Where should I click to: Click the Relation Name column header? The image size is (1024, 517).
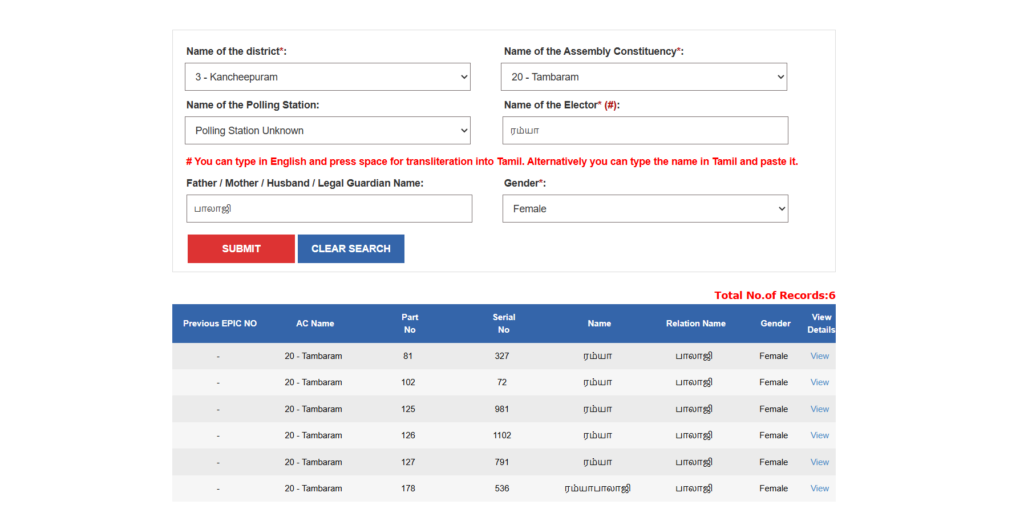pos(696,323)
